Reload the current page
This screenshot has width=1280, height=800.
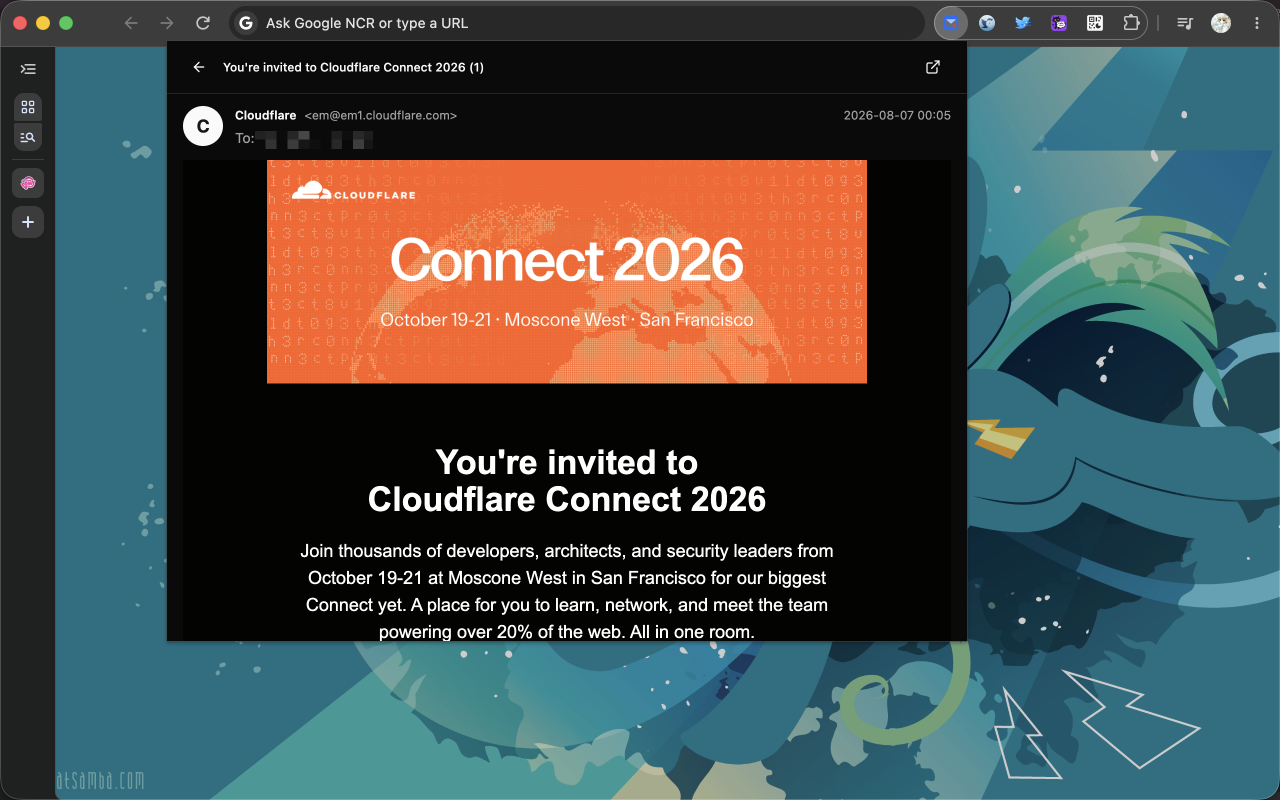click(203, 23)
